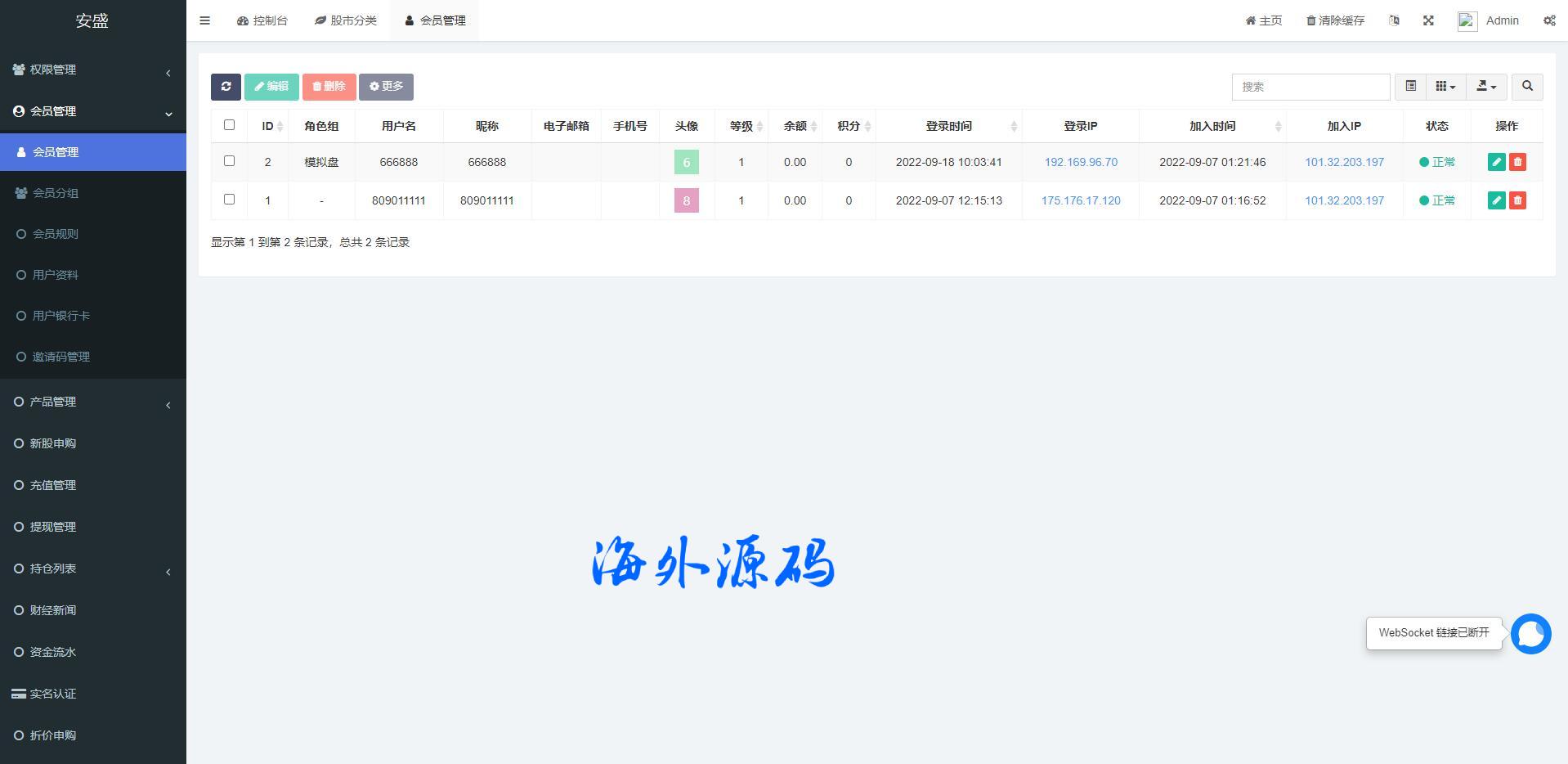1568x764 pixels.
Task: Click the login IP link 192.169.96.70
Action: click(1080, 162)
